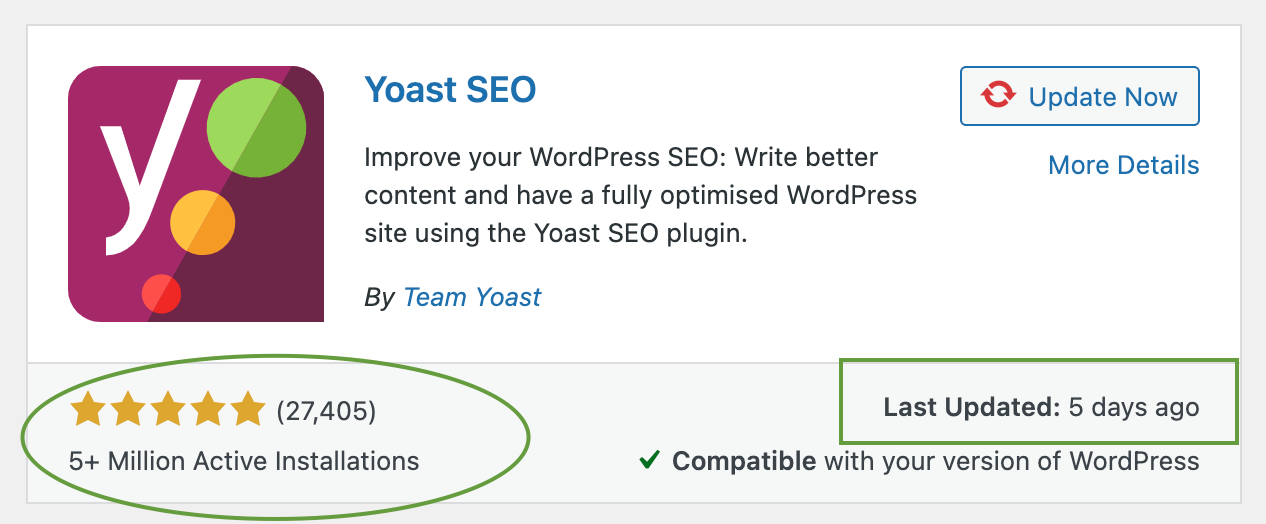Screen dimensions: 1266x524
Task: Click the Update Now button
Action: pos(1080,97)
